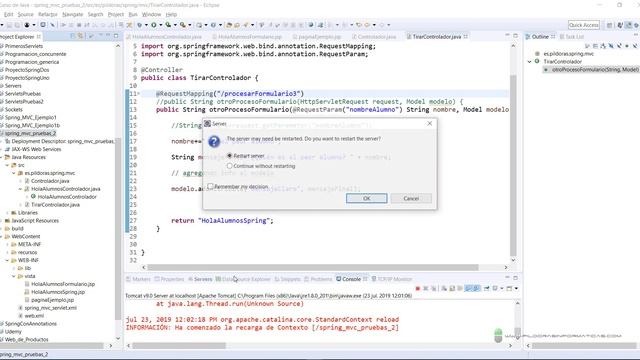The image size is (640, 360).
Task: Select otroProcesoFormulario method in Outline
Action: (x=591, y=70)
